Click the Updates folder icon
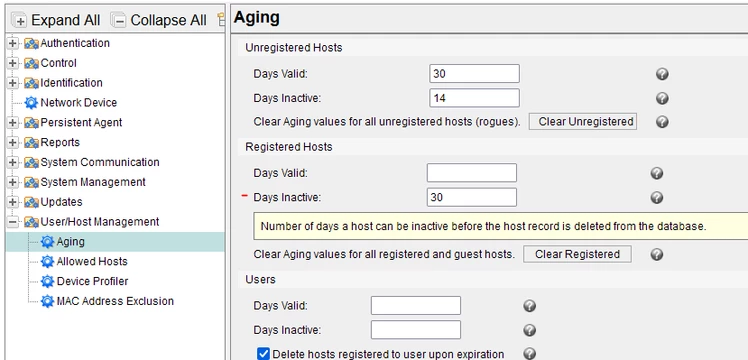 pyautogui.click(x=31, y=202)
